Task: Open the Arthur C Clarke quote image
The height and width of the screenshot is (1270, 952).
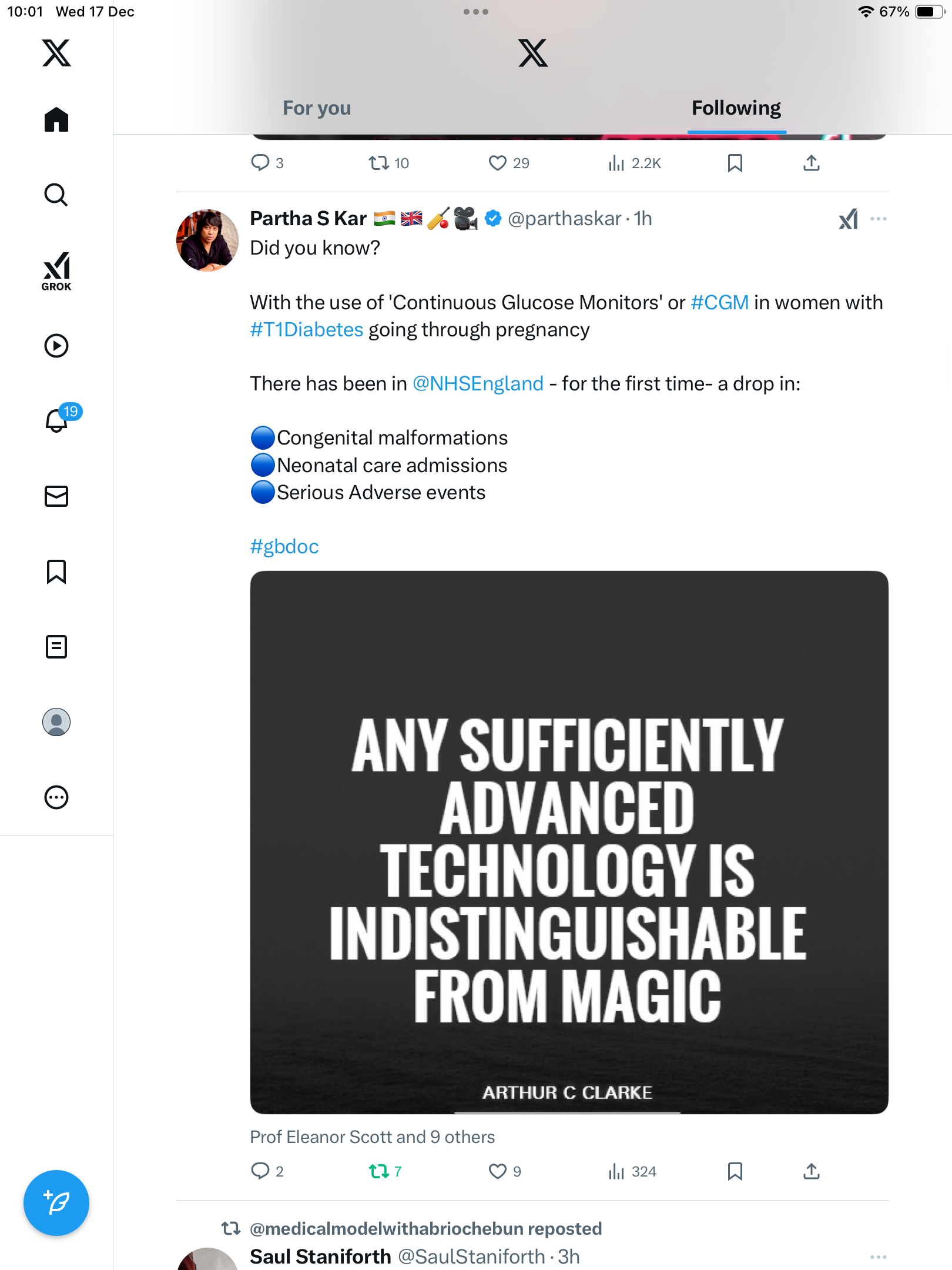Action: pyautogui.click(x=569, y=842)
